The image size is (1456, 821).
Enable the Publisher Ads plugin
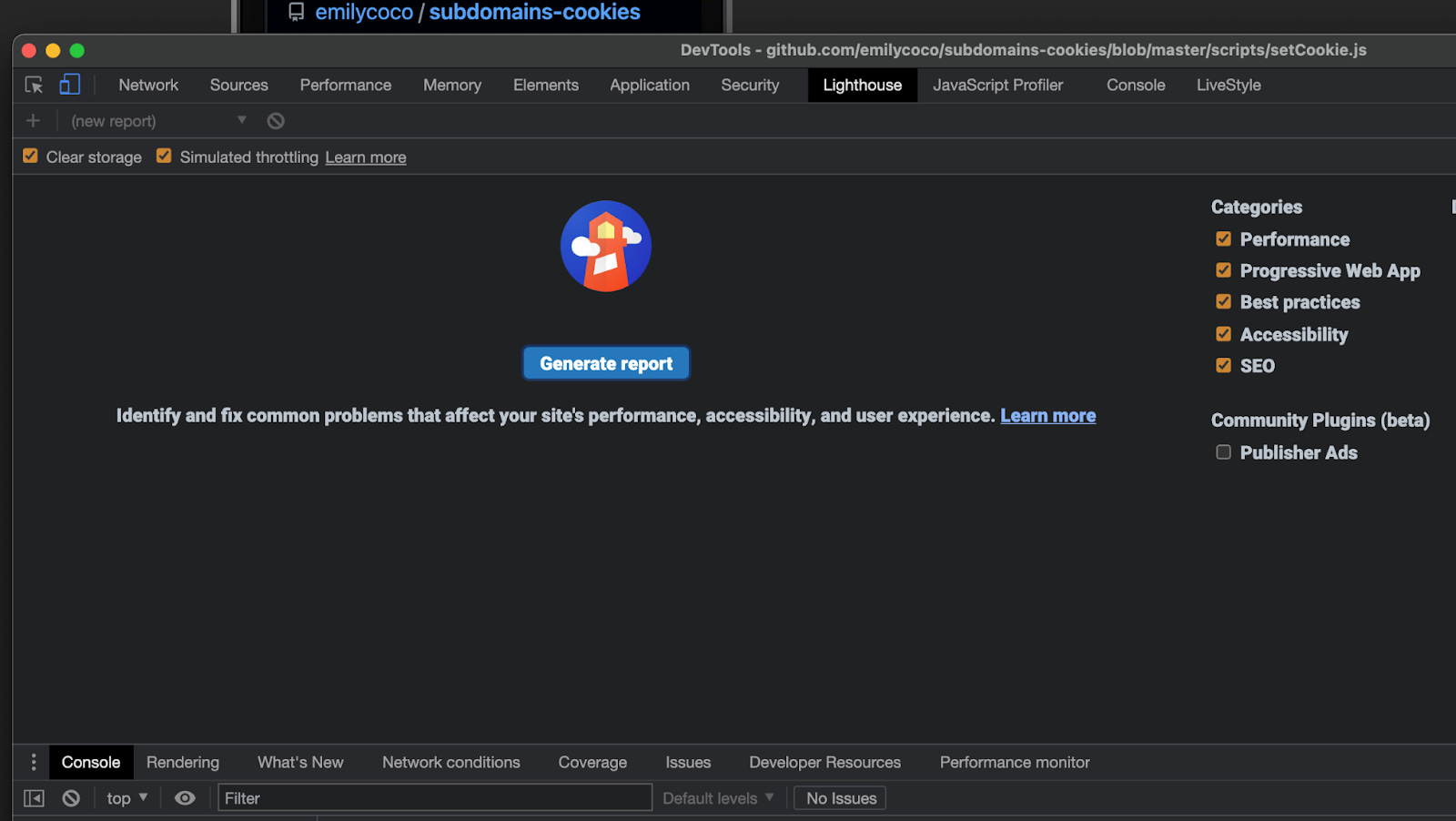1223,451
